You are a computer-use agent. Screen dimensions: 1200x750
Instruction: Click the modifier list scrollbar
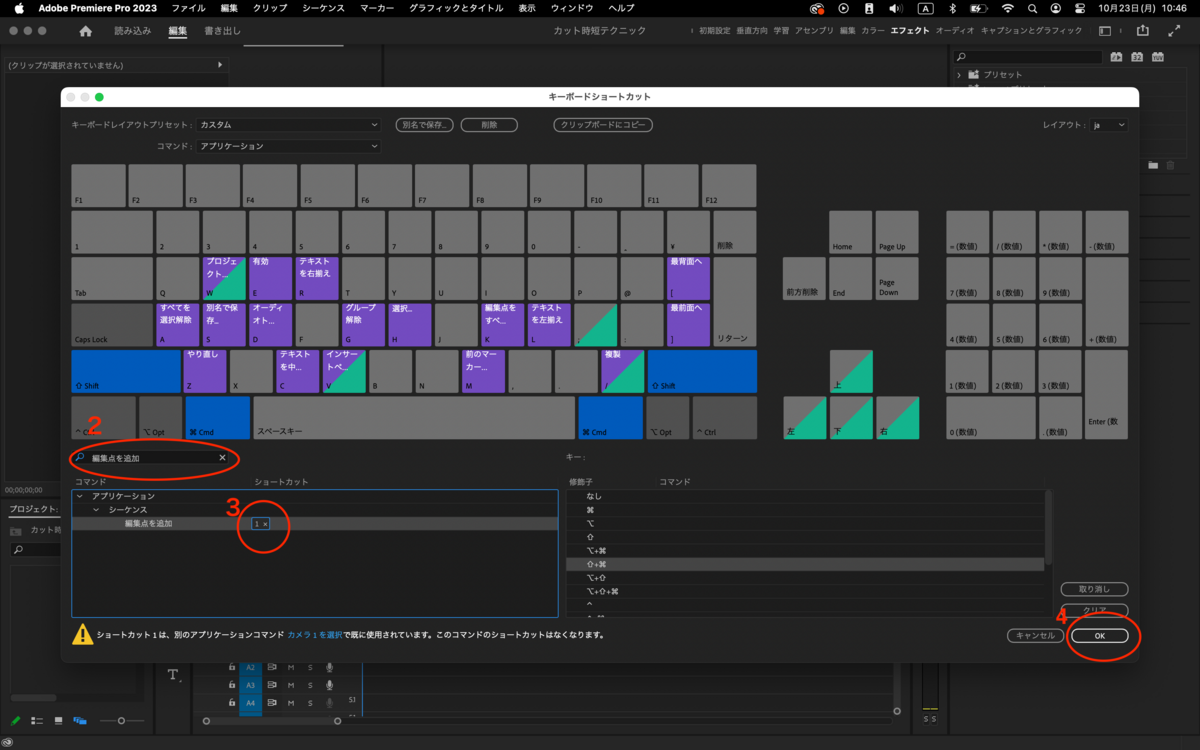(x=1048, y=527)
